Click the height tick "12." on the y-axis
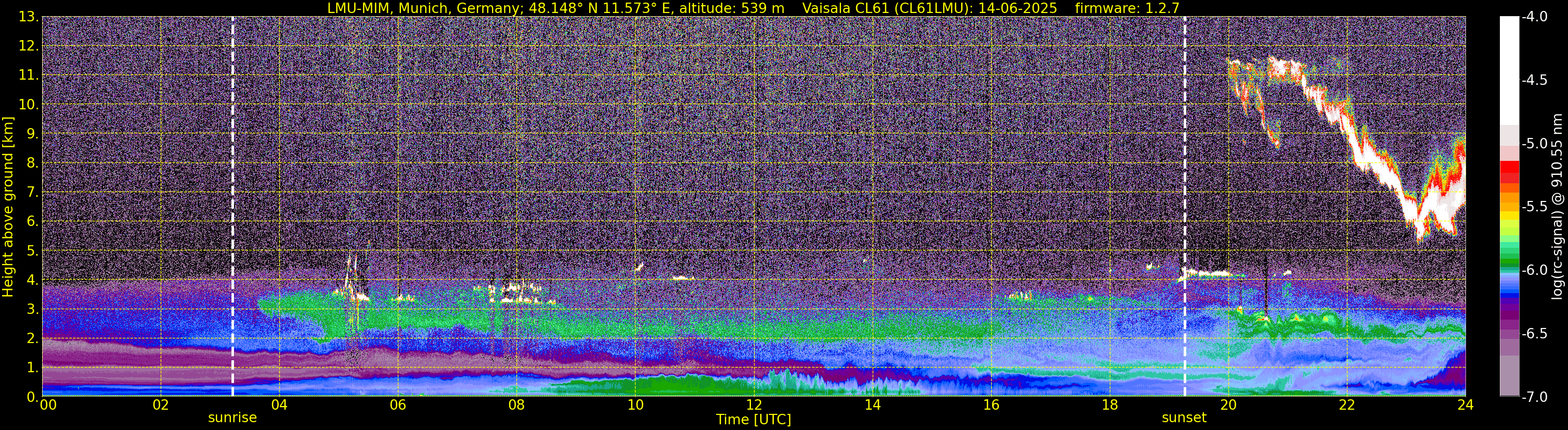Viewport: 1568px width, 430px height. [x=28, y=46]
